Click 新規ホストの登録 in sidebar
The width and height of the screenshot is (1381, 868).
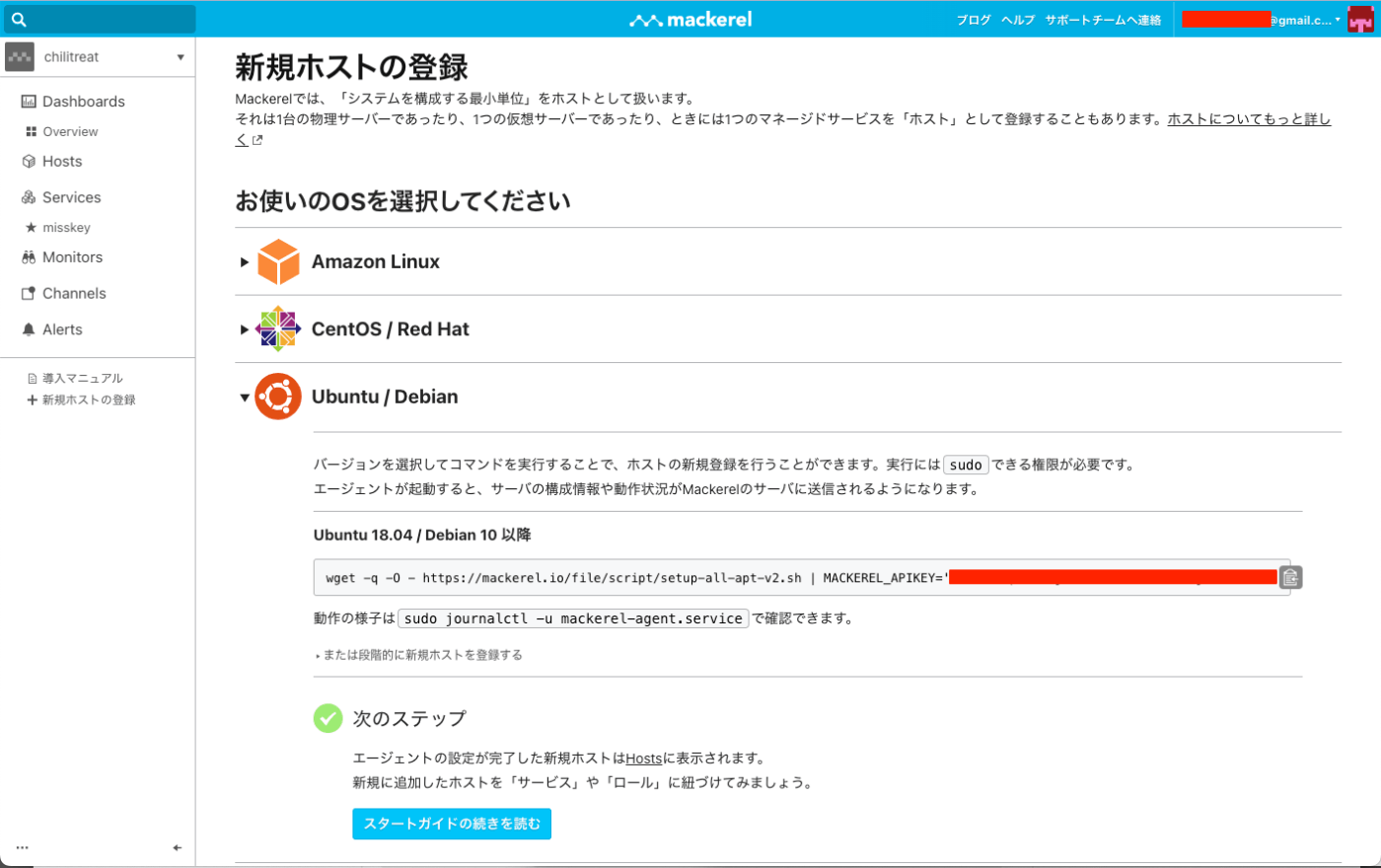89,399
